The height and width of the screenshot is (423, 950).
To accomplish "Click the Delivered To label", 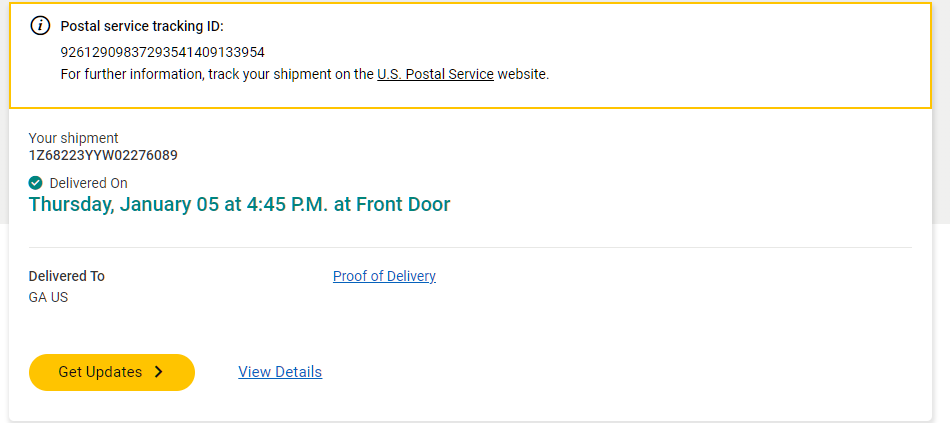I will point(66,276).
